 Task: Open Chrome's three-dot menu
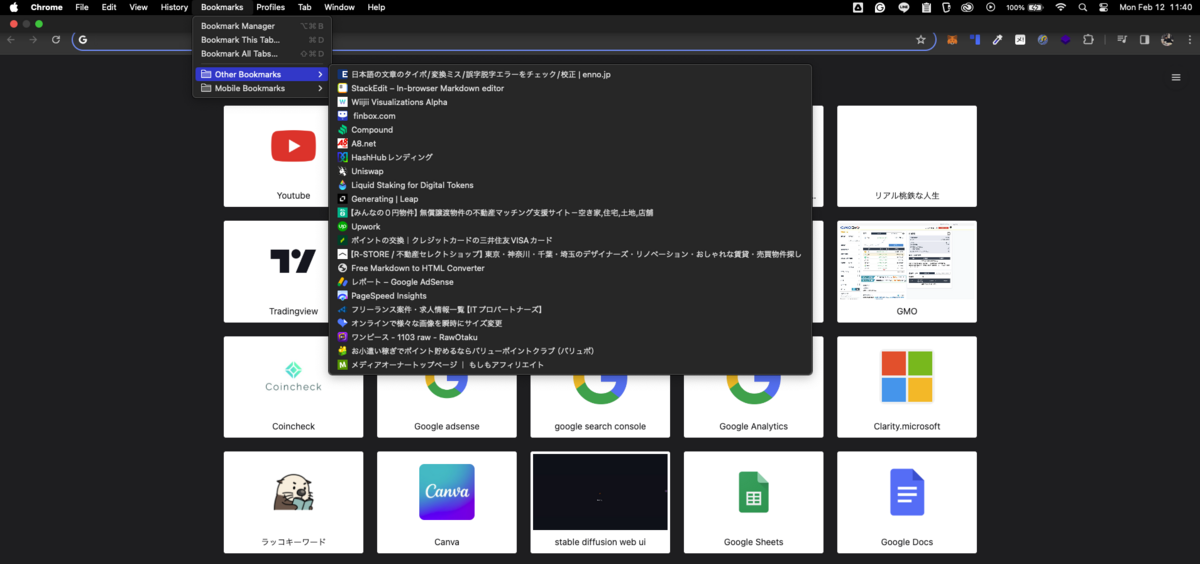(1188, 40)
